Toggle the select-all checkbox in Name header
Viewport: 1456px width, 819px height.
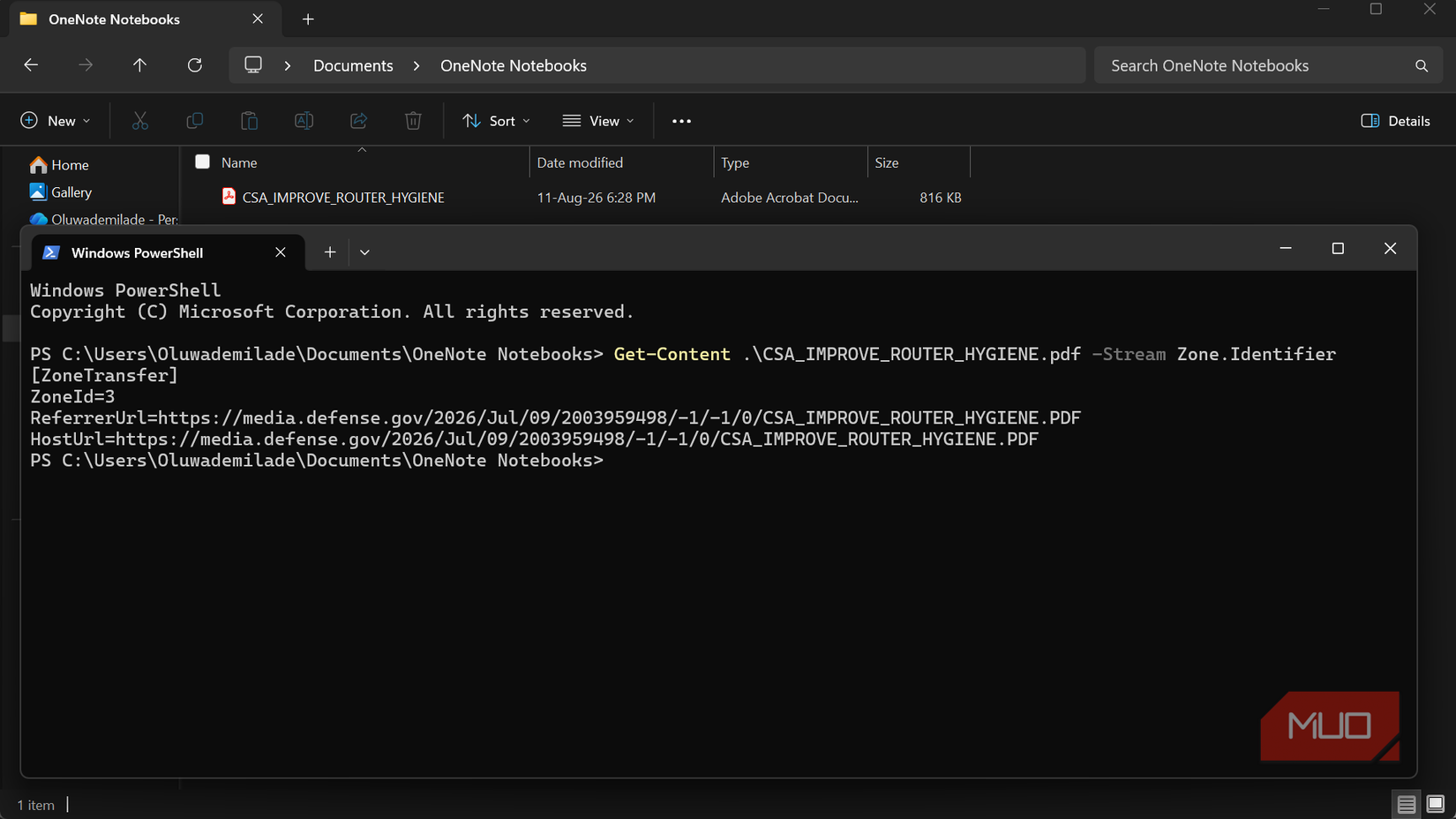[x=202, y=162]
